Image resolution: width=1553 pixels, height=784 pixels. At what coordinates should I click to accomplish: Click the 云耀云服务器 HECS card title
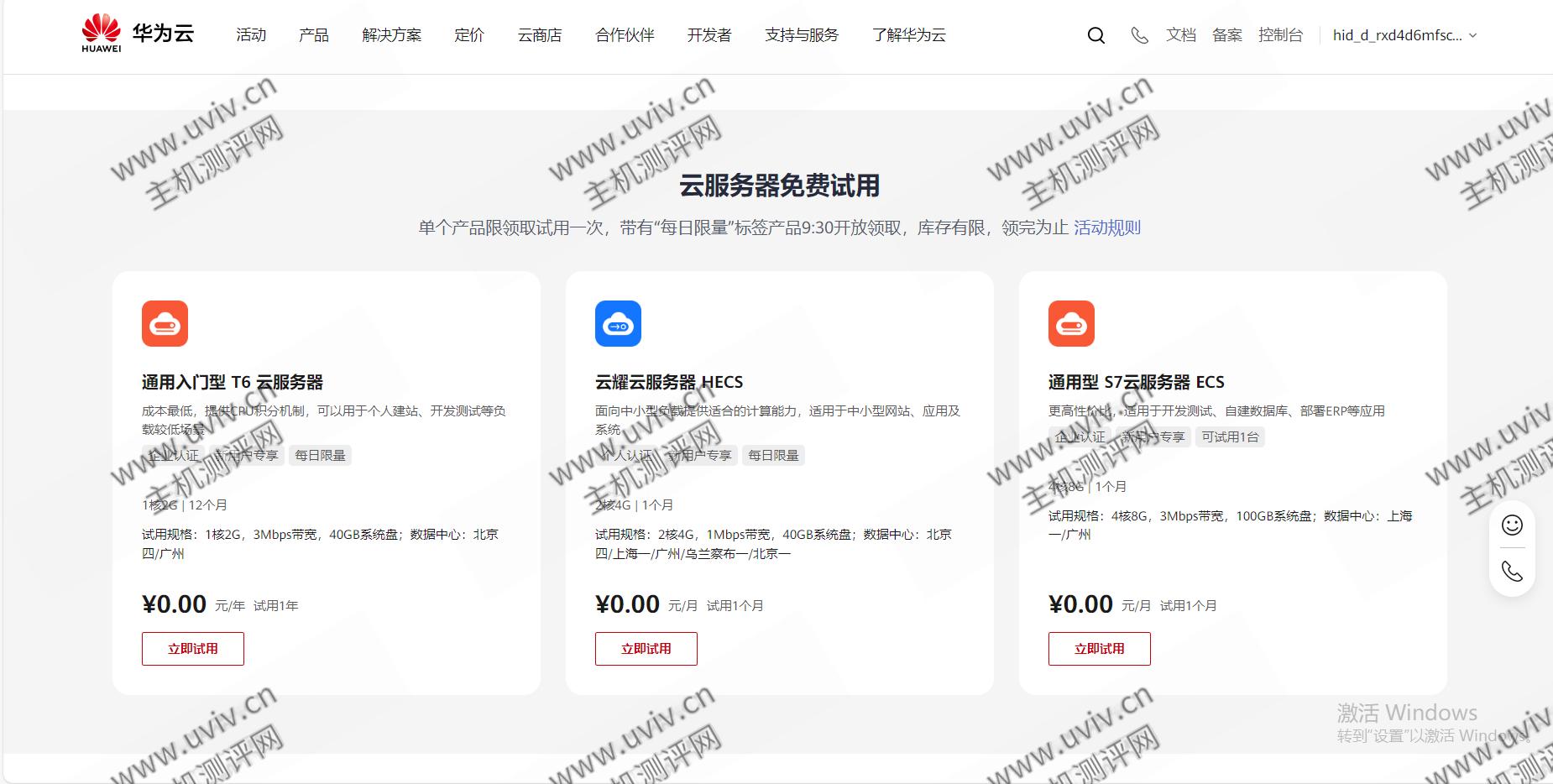pyautogui.click(x=669, y=383)
